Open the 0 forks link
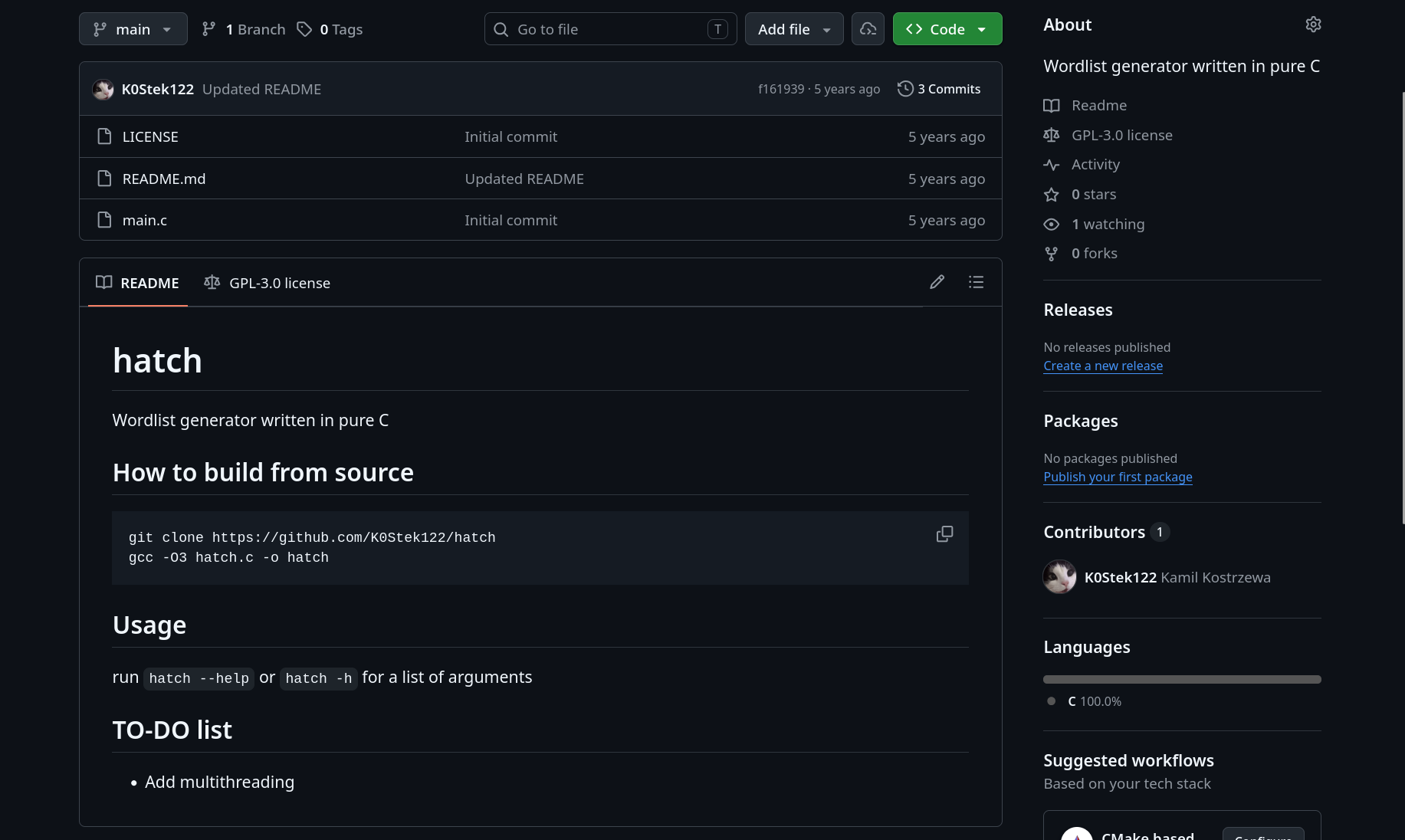The image size is (1405, 840). point(1095,253)
